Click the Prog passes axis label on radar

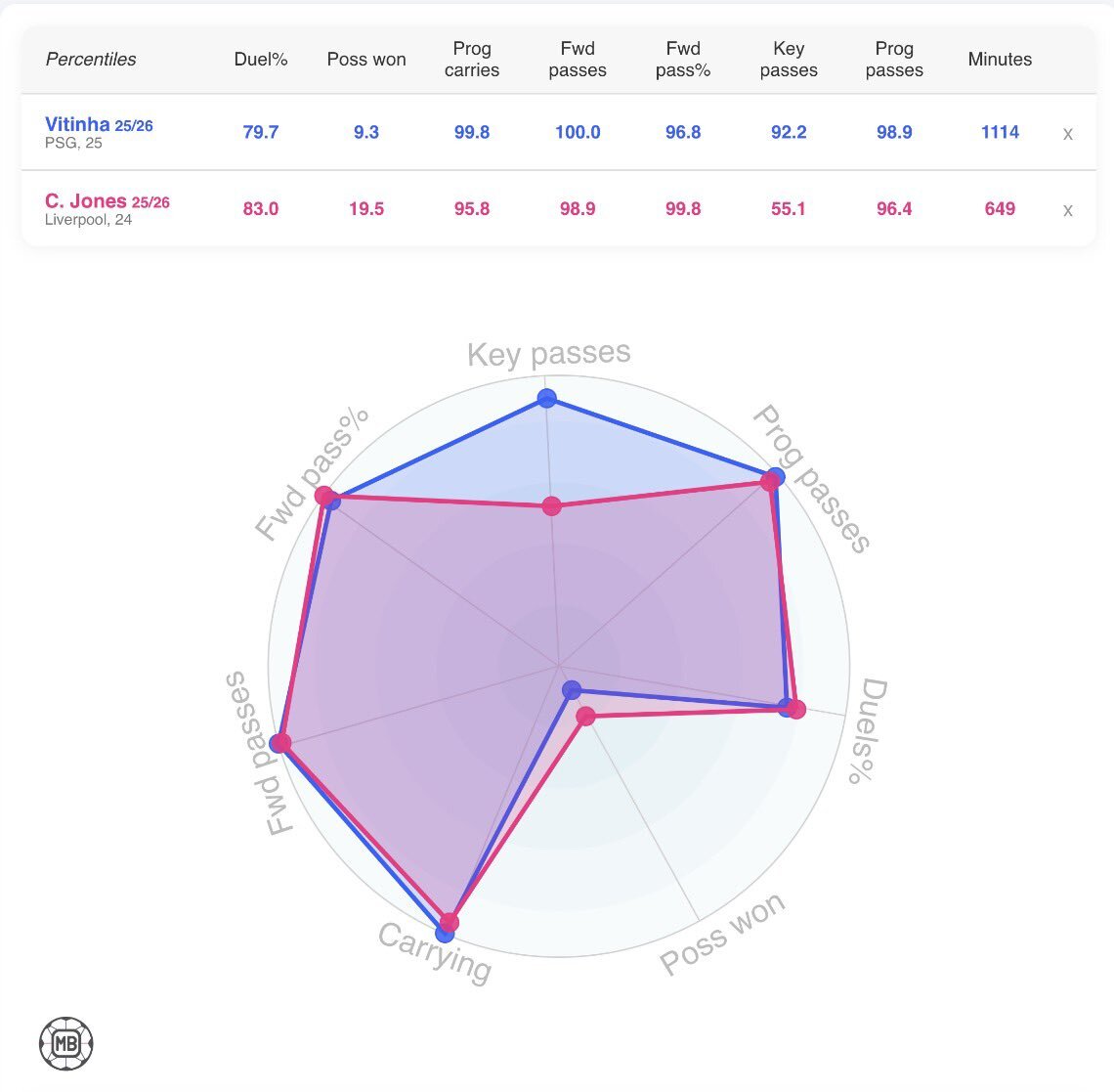(811, 479)
